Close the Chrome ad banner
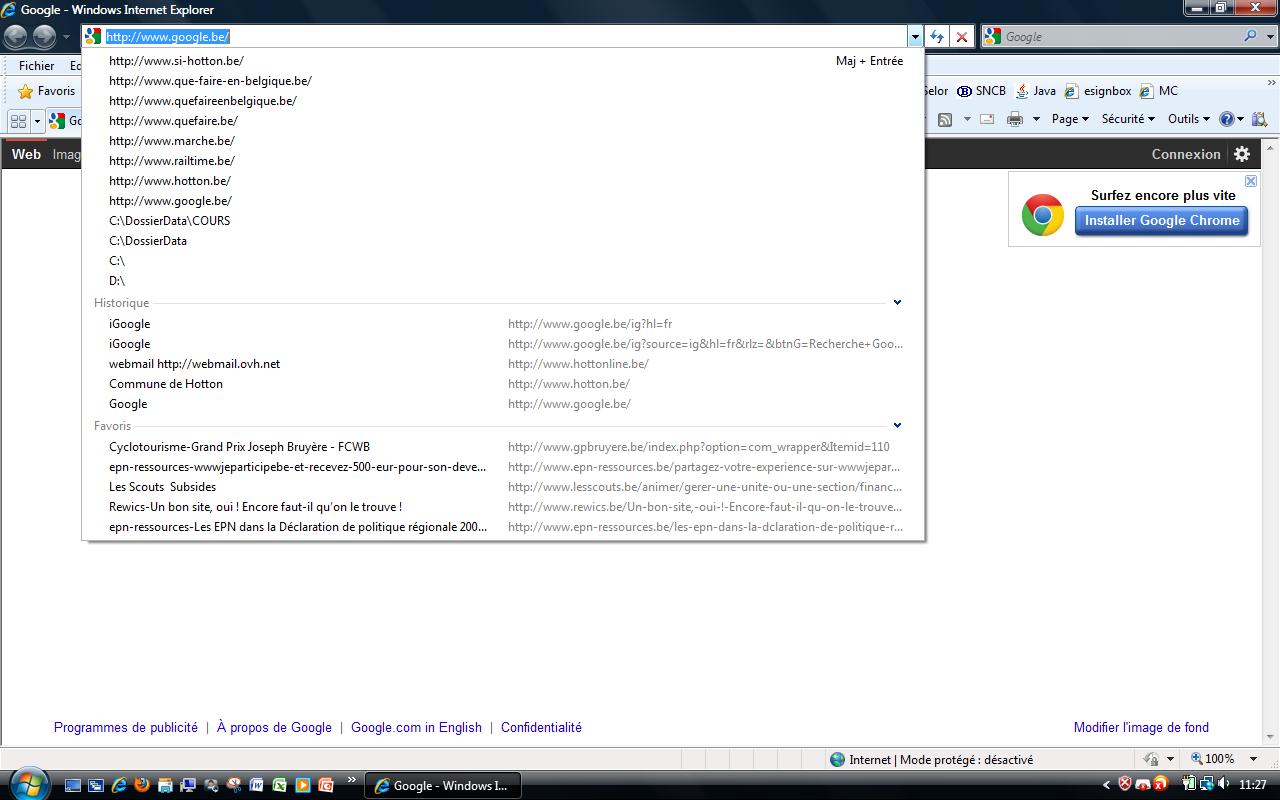 tap(1250, 181)
